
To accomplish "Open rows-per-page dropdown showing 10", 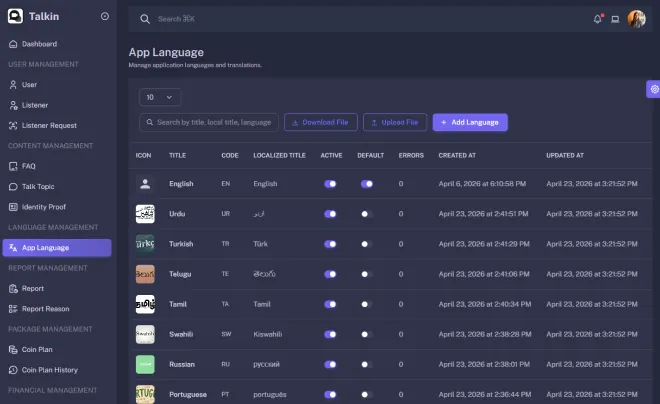I will [160, 97].
